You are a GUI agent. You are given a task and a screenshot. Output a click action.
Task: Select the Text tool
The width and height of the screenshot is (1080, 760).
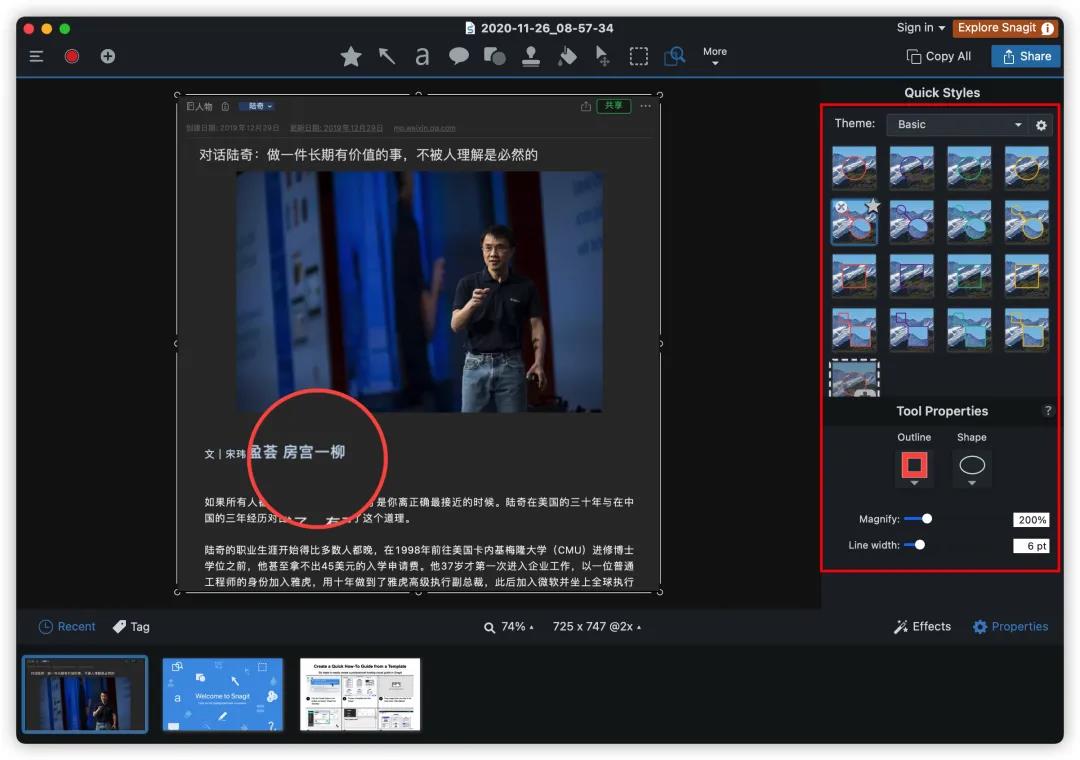pos(421,56)
